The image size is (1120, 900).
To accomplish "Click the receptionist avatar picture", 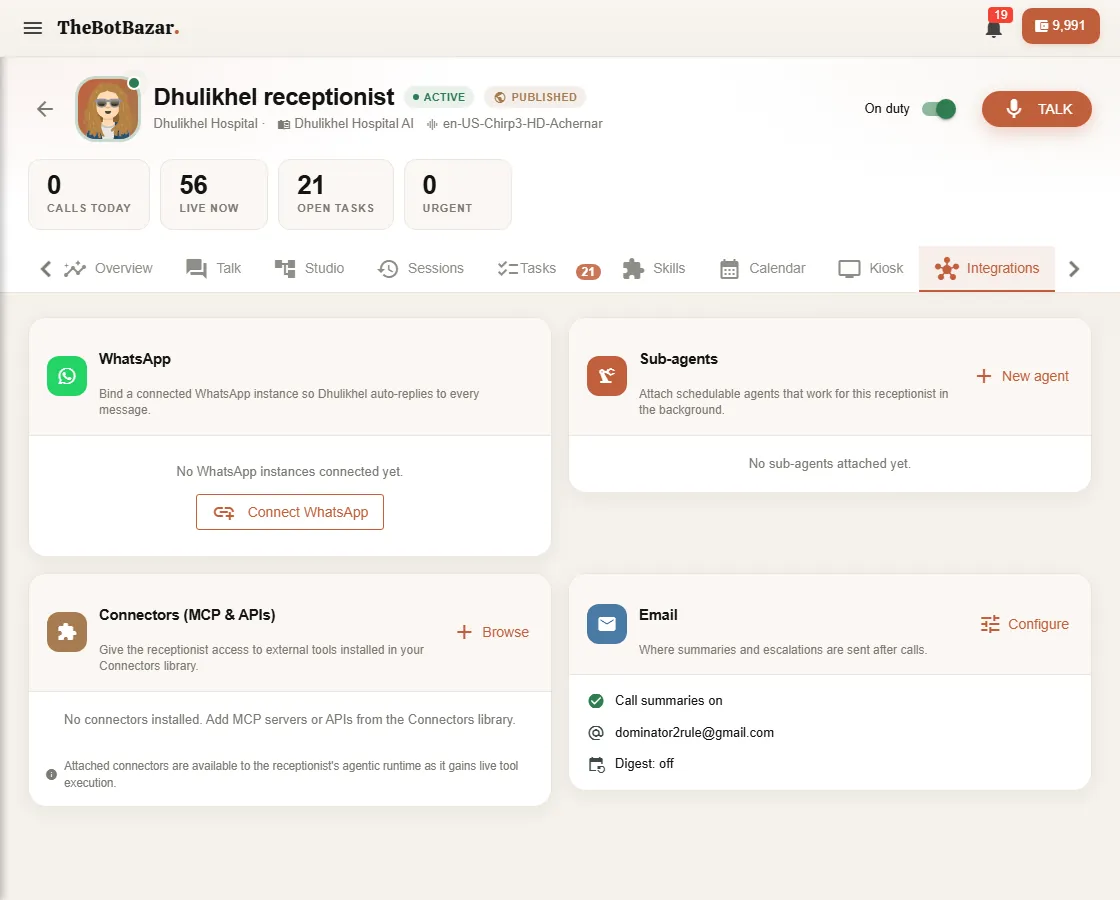I will coord(108,109).
